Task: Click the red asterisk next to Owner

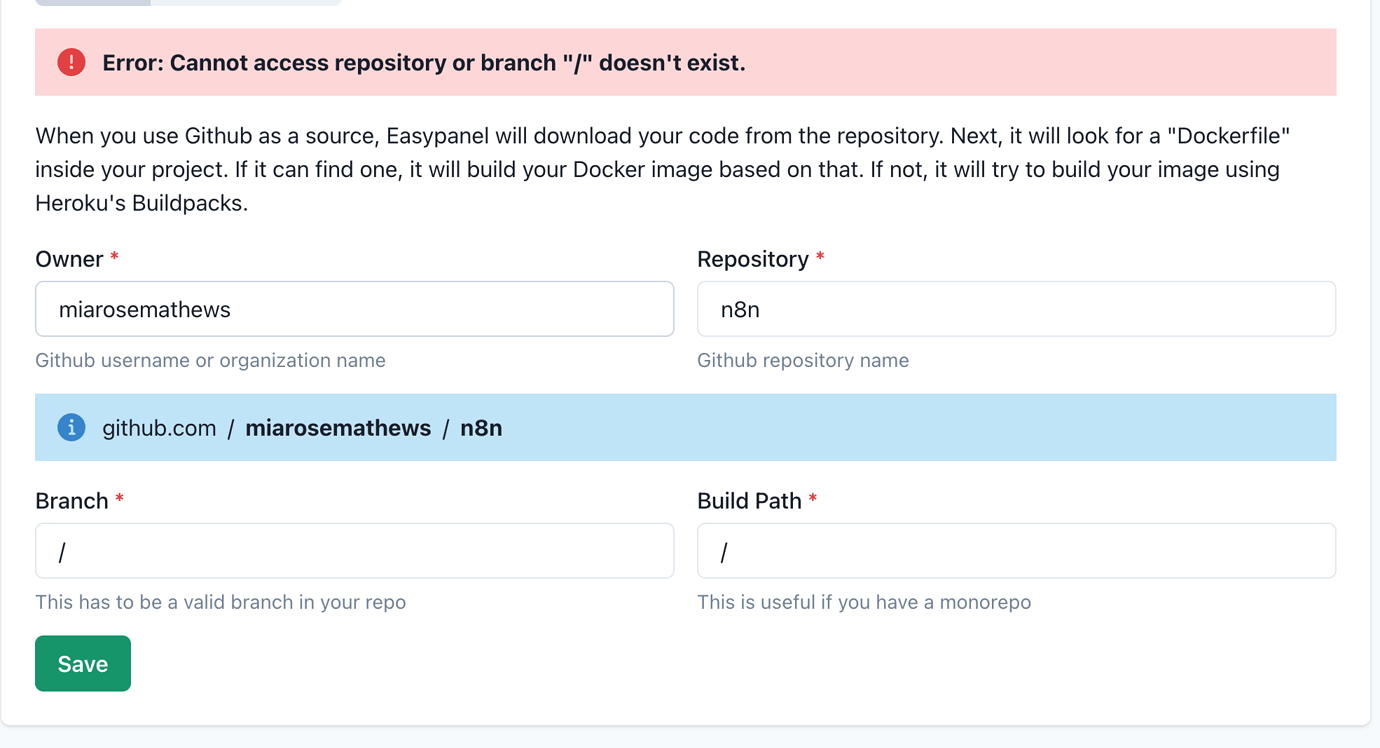Action: point(113,258)
